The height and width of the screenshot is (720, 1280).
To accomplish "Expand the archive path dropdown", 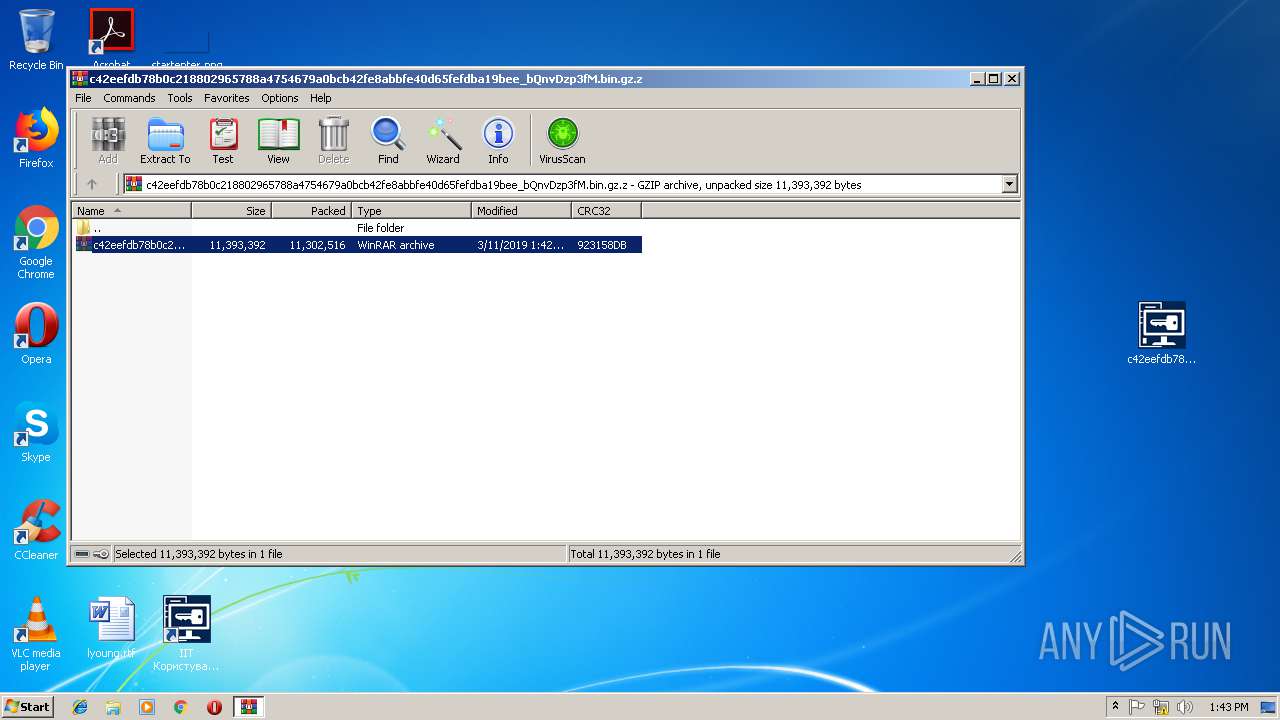I will click(1009, 184).
